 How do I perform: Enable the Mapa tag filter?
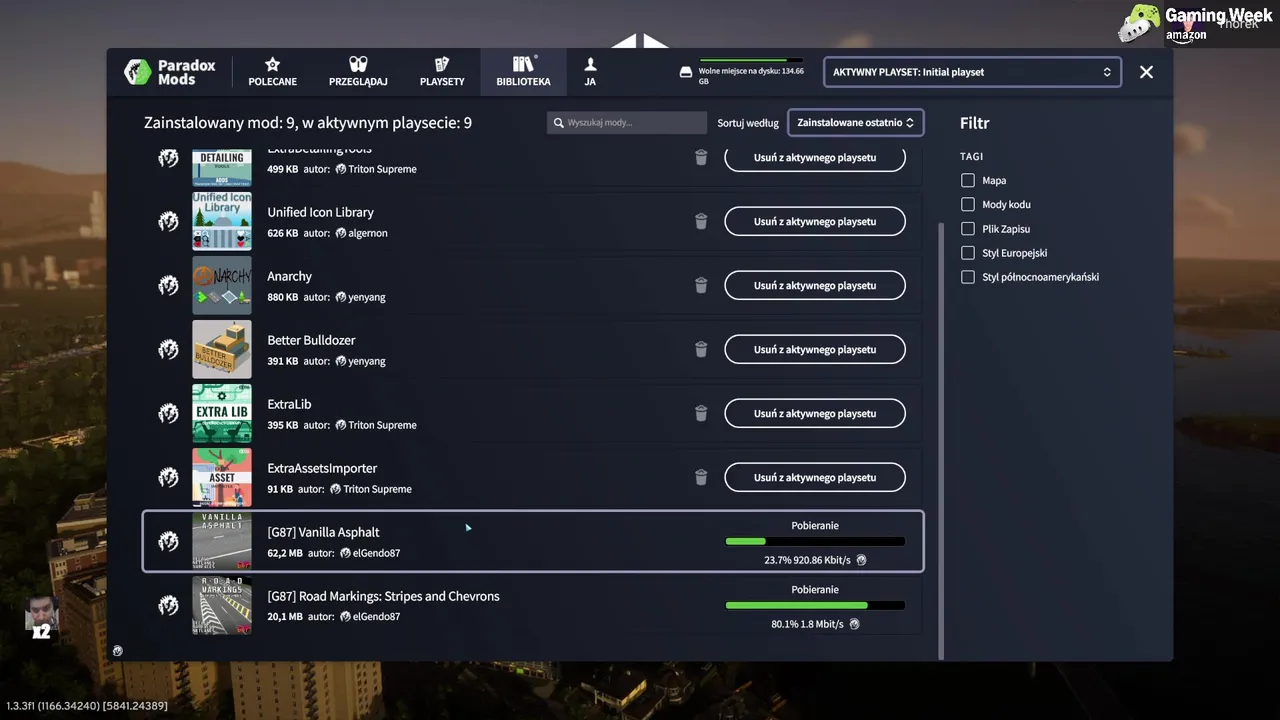pos(967,180)
